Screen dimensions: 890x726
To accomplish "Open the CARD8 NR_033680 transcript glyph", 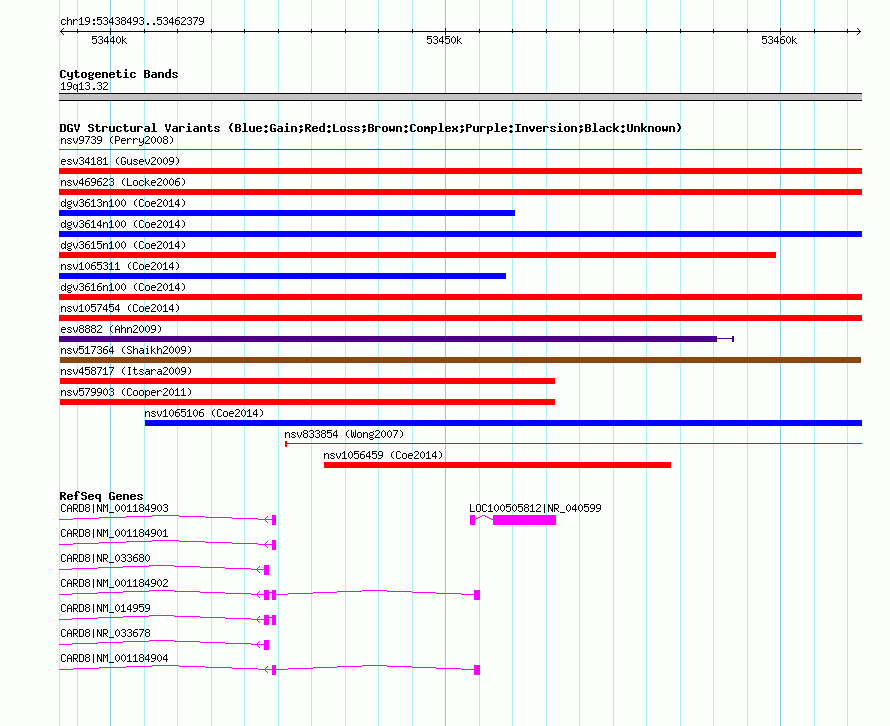I will [164, 569].
